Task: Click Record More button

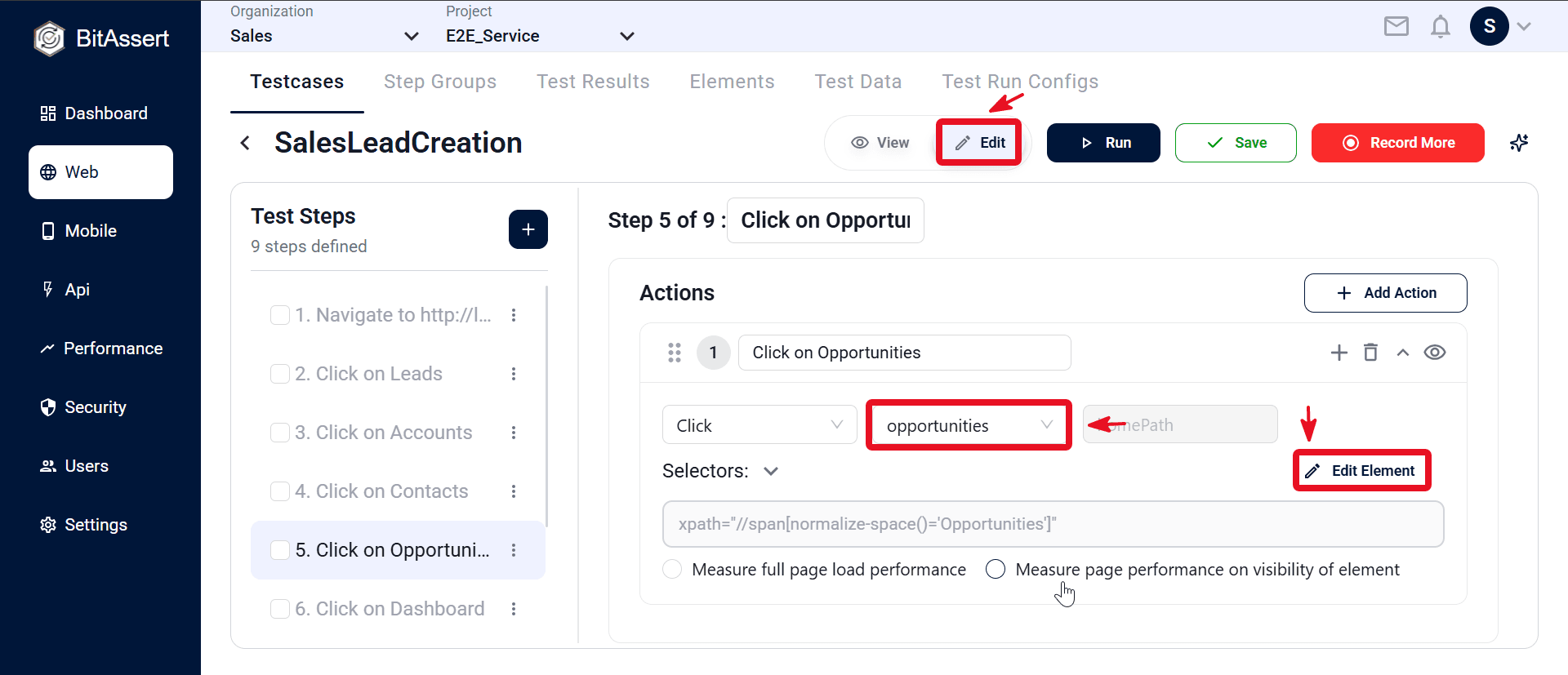Action: (x=1398, y=143)
